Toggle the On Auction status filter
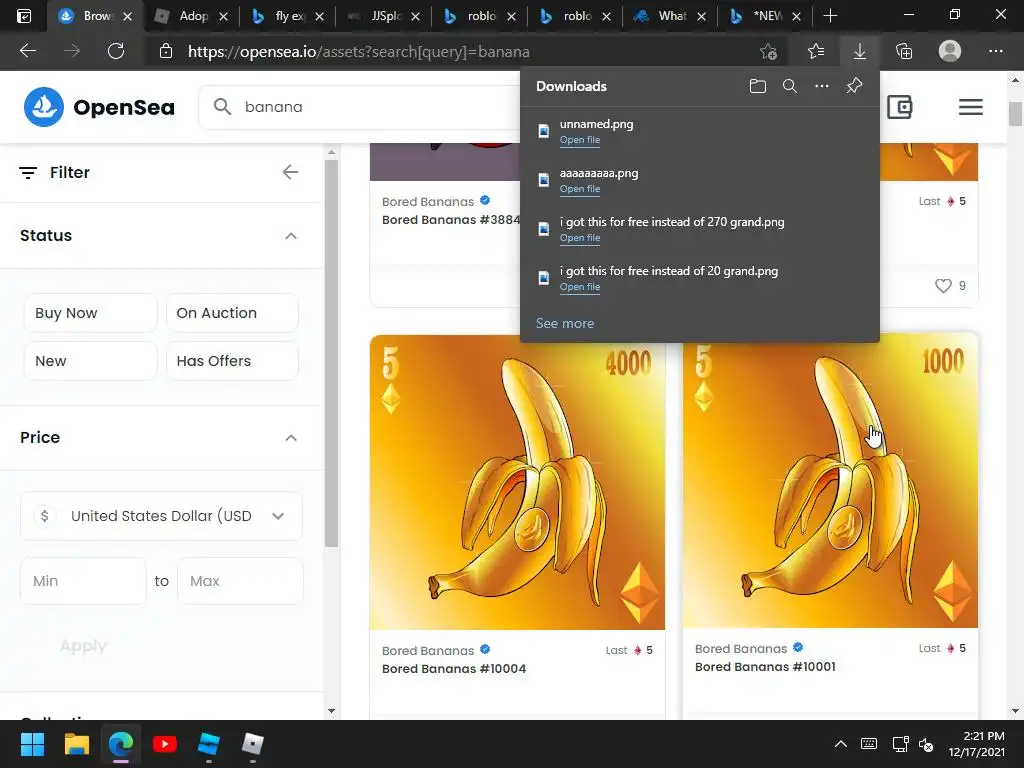The width and height of the screenshot is (1024, 768). click(232, 313)
